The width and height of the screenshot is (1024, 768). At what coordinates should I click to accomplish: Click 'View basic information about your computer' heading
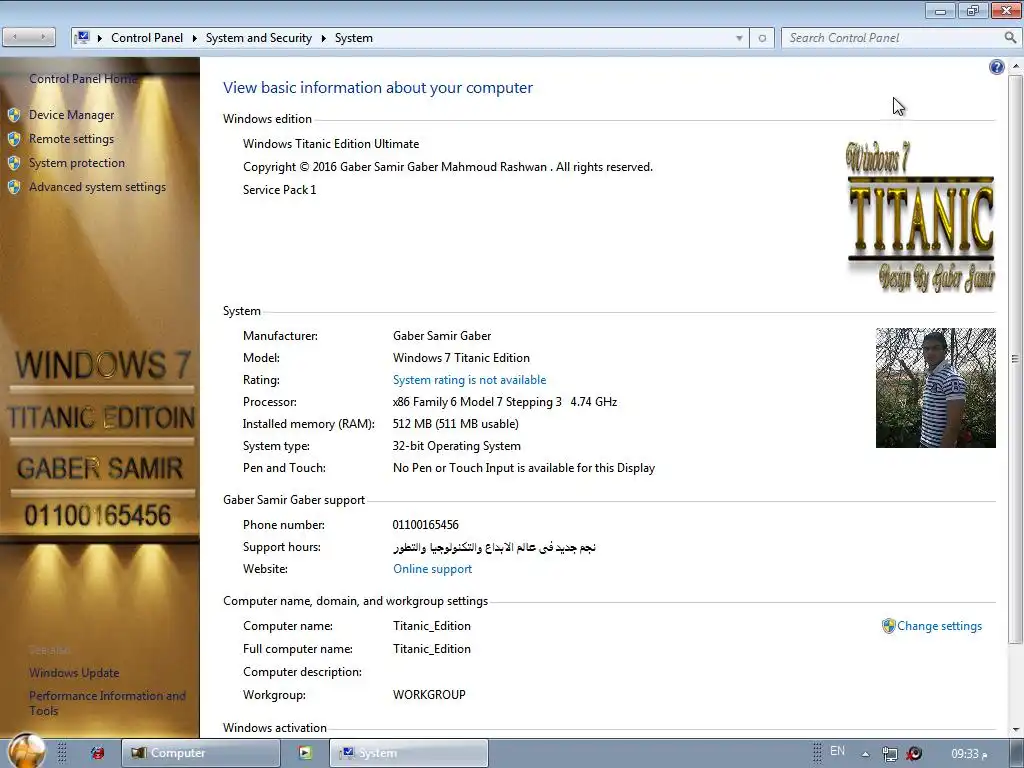click(x=377, y=88)
